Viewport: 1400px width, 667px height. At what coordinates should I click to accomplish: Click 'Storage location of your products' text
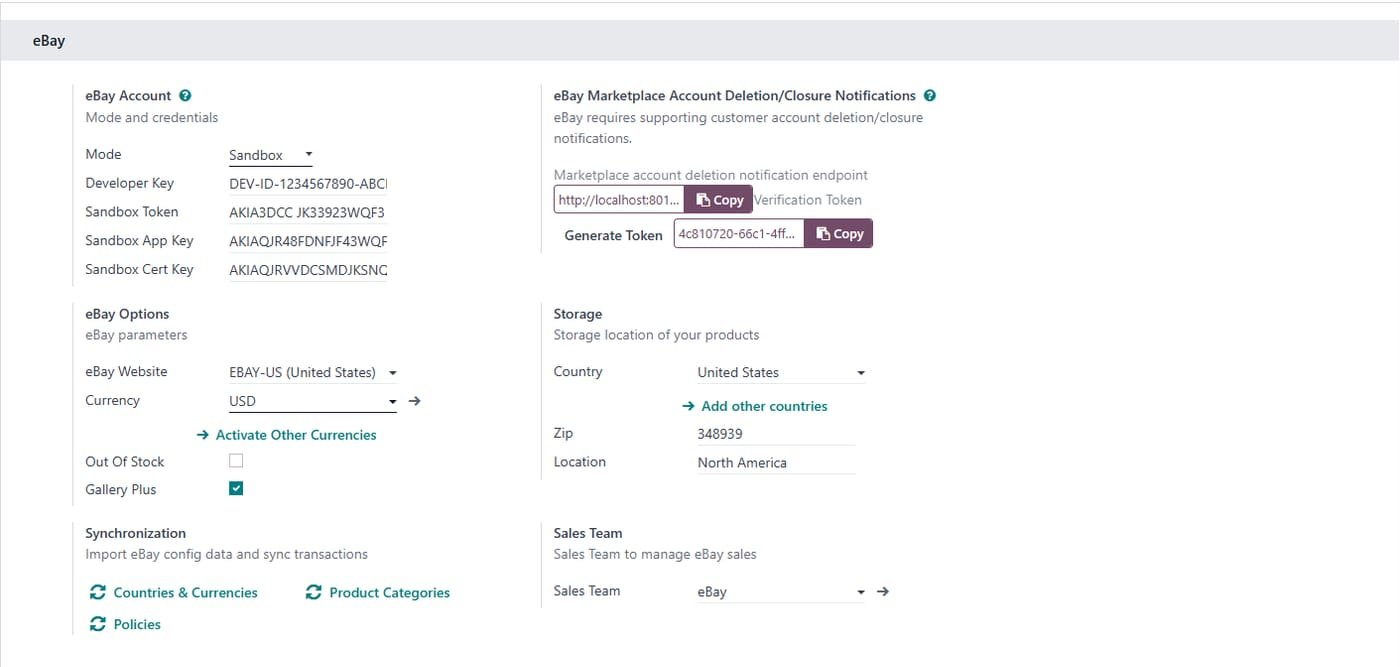point(657,335)
